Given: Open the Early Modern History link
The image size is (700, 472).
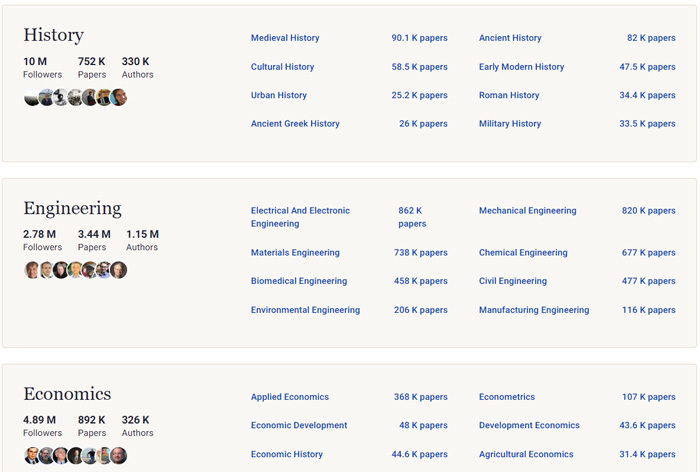Looking at the screenshot, I should (x=521, y=67).
